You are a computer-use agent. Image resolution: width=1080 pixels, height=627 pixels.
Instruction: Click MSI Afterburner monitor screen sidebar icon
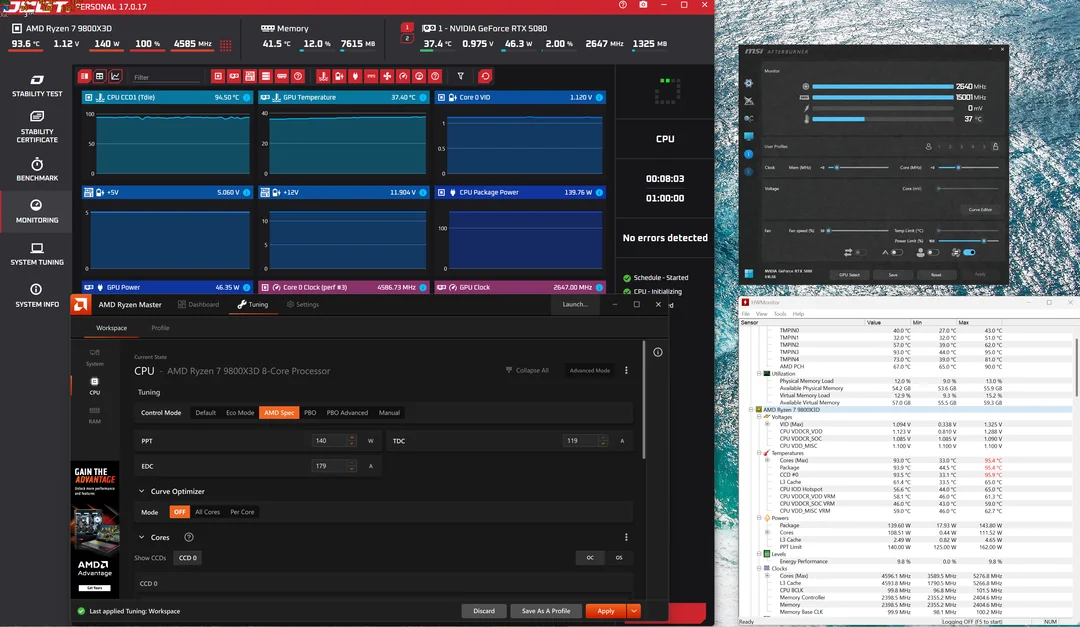pos(749,136)
